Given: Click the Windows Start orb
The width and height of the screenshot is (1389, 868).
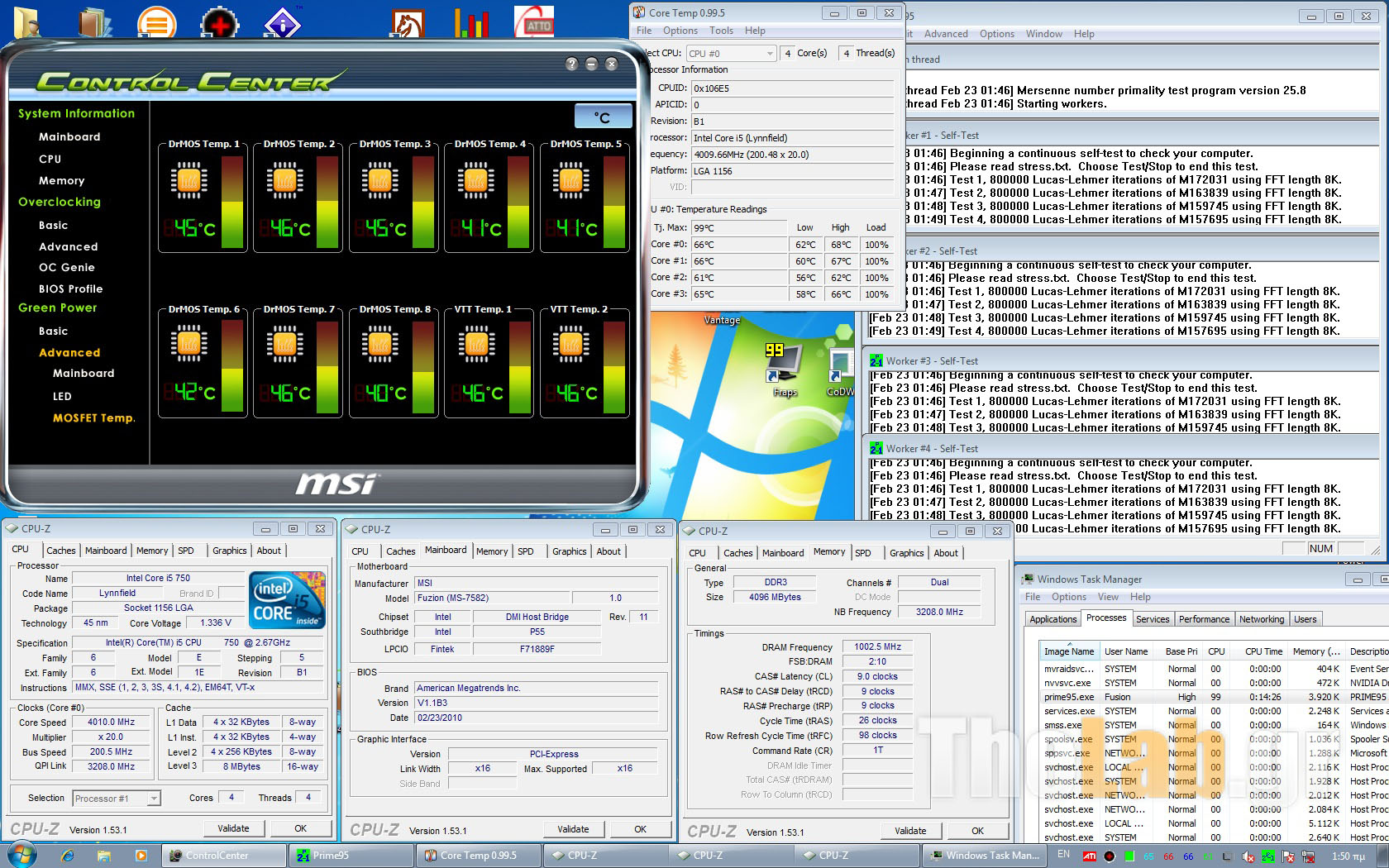Looking at the screenshot, I should pyautogui.click(x=21, y=855).
